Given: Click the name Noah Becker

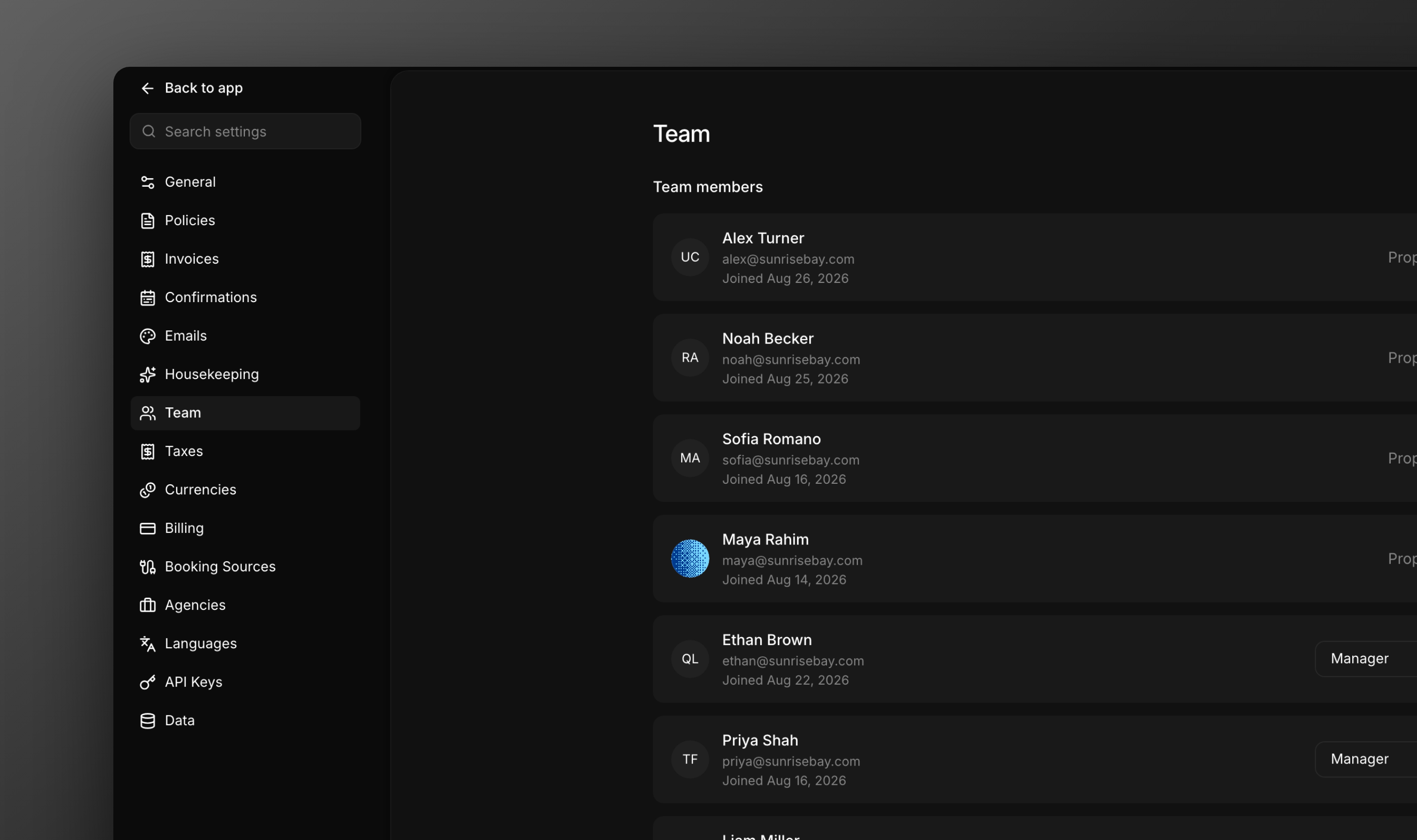Looking at the screenshot, I should pyautogui.click(x=768, y=339).
